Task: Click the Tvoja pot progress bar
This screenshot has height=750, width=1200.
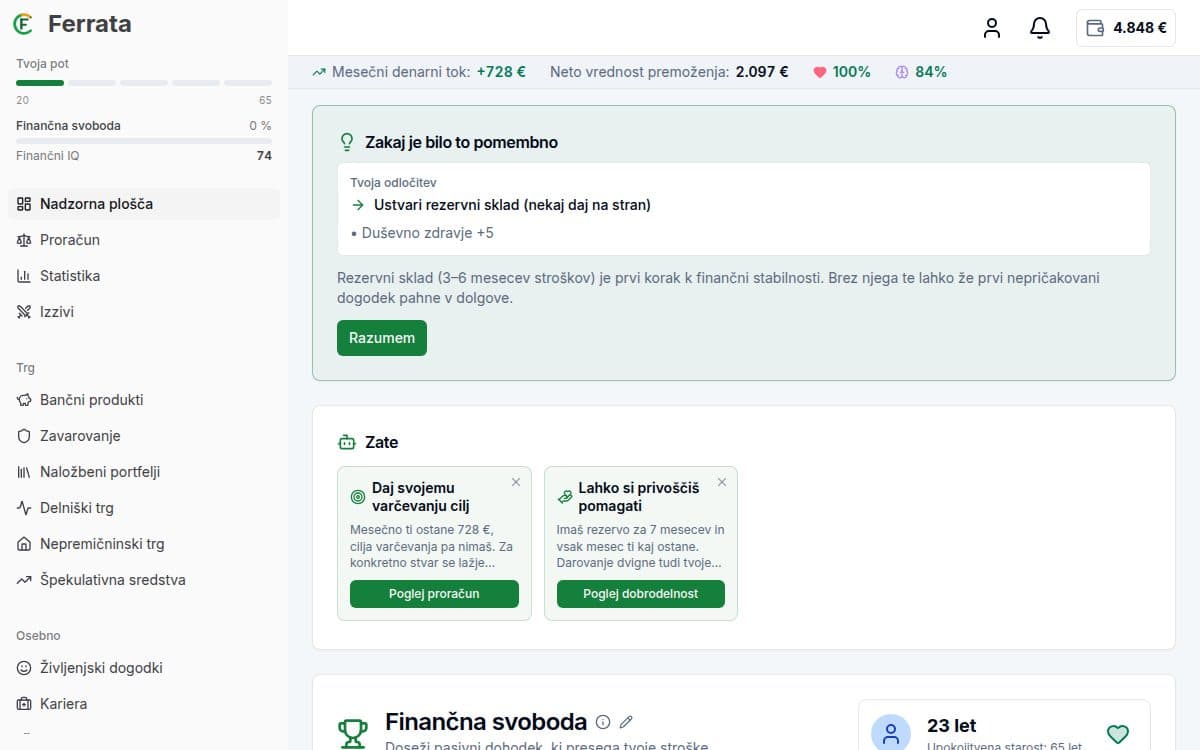Action: click(144, 82)
